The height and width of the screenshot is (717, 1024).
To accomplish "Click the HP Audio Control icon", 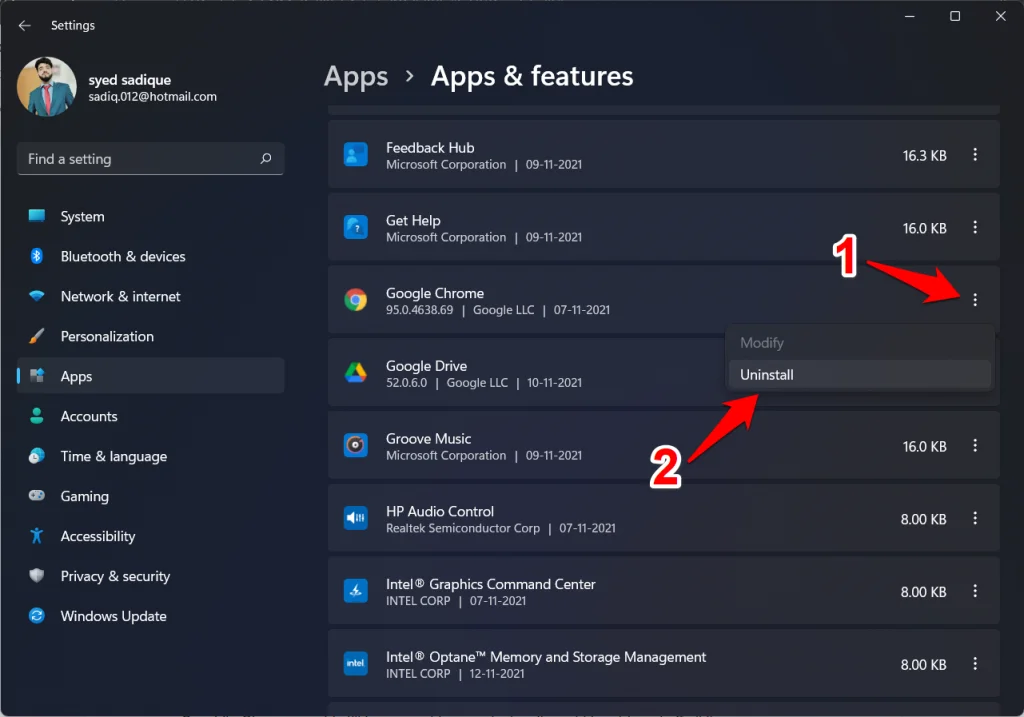I will pos(356,518).
